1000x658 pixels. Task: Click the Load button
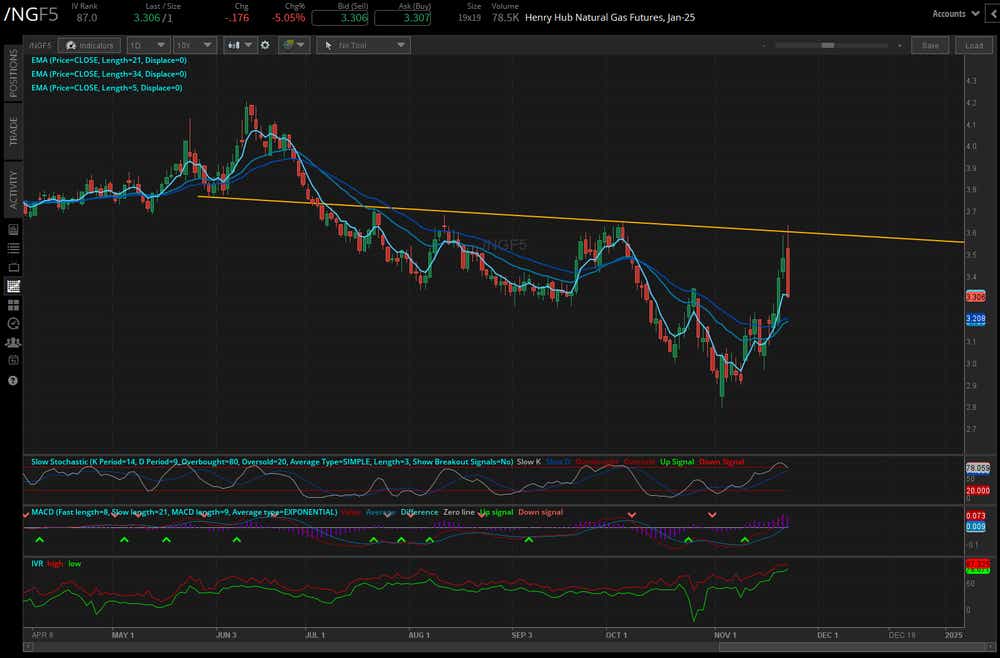(973, 45)
